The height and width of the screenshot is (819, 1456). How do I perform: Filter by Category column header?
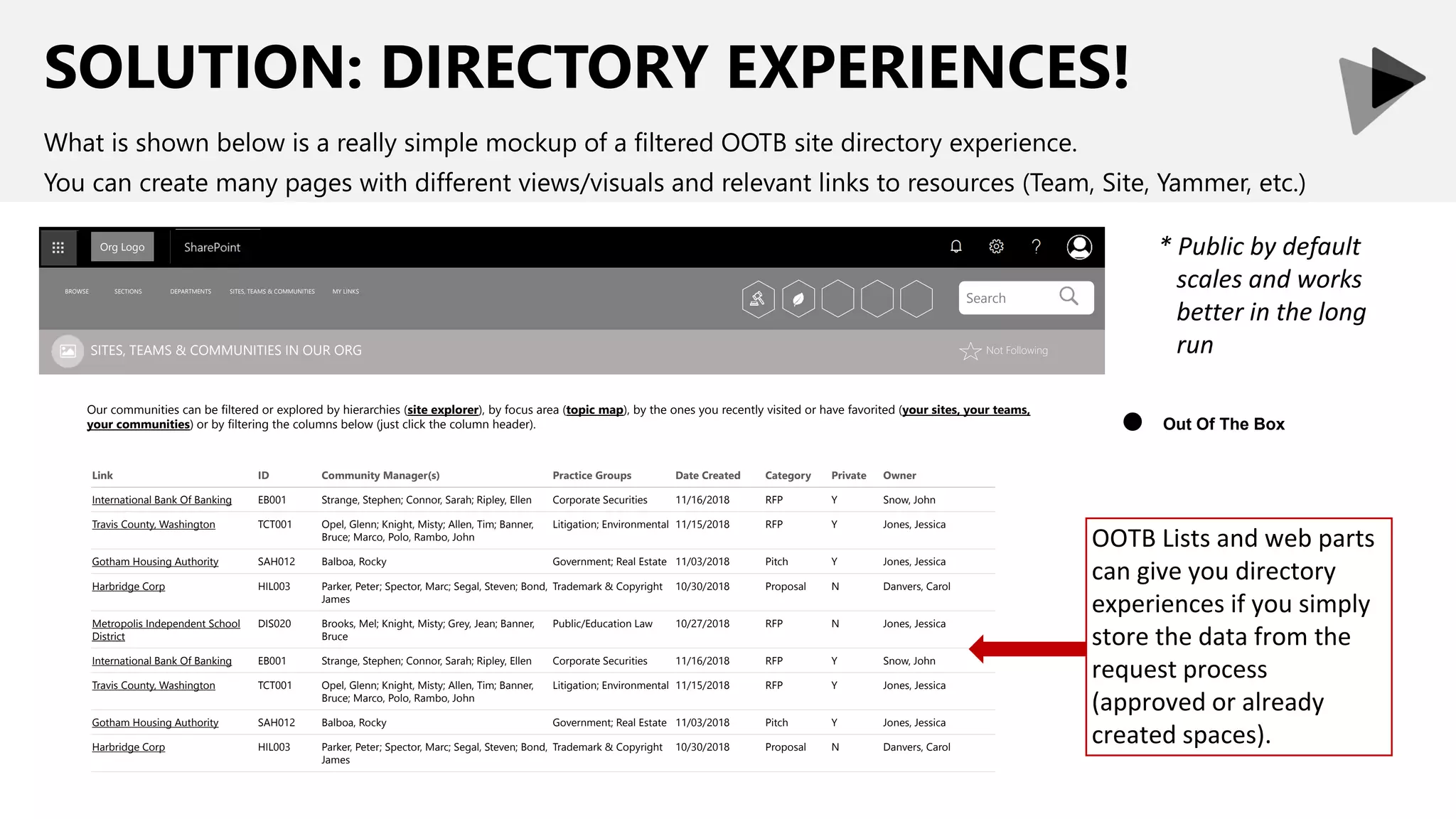point(788,476)
